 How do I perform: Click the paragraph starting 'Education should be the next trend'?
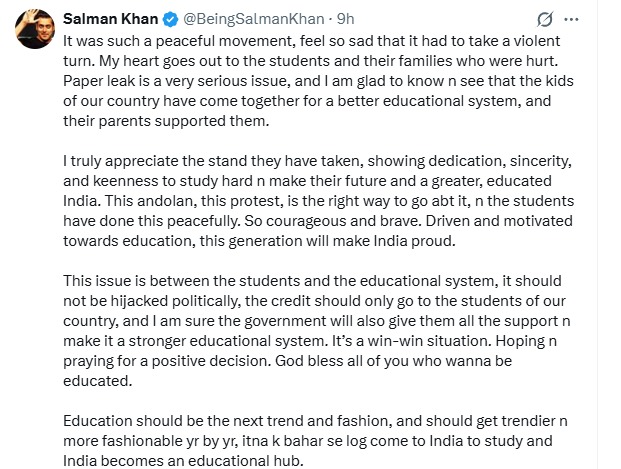coord(315,441)
